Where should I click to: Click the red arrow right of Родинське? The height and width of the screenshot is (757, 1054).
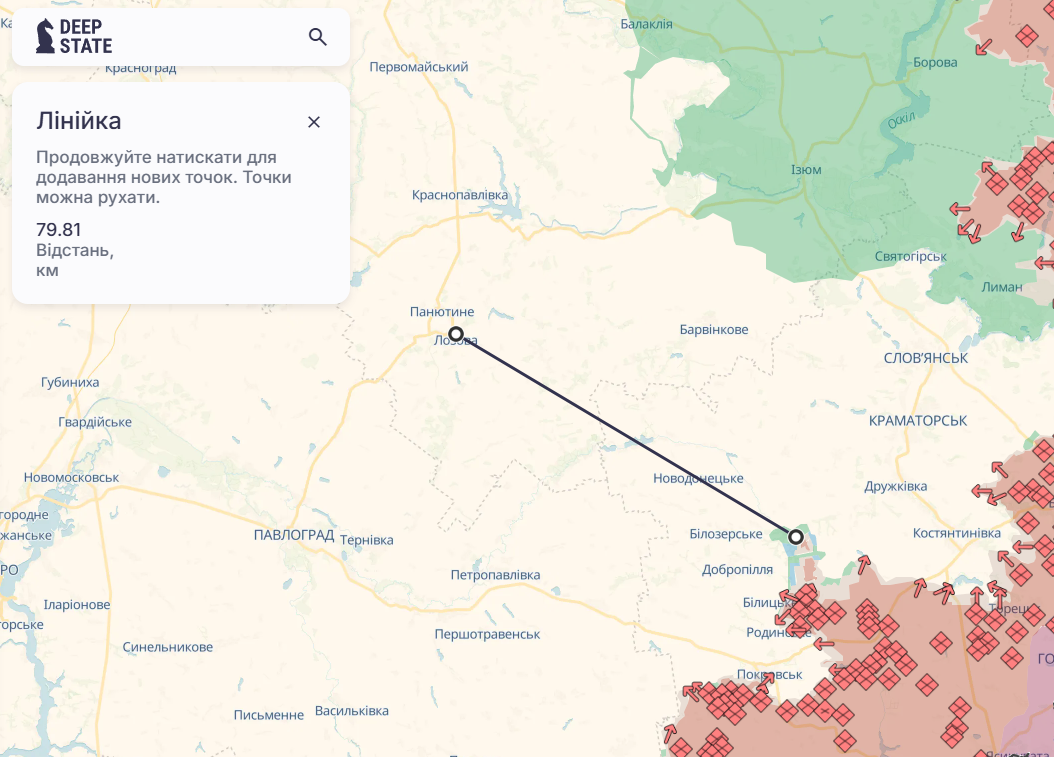point(824,642)
